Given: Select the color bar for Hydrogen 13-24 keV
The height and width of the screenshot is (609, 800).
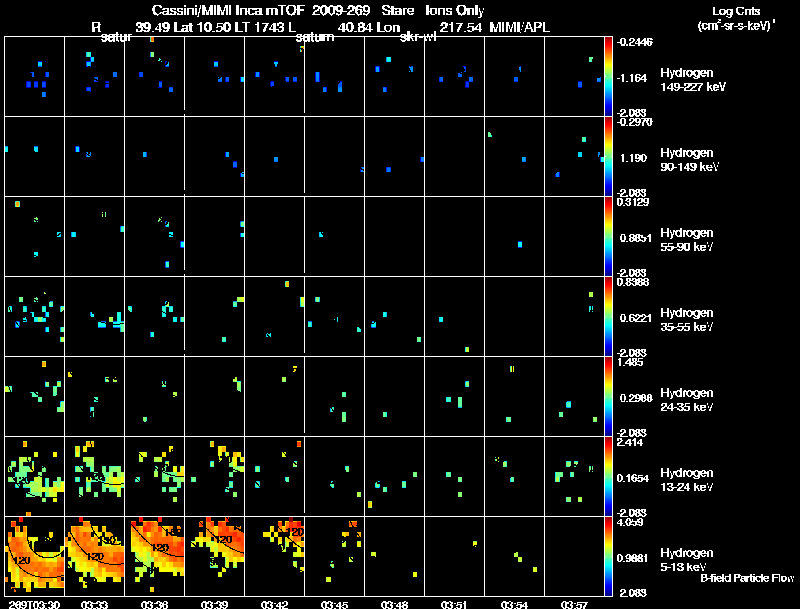Looking at the screenshot, I should point(608,477).
